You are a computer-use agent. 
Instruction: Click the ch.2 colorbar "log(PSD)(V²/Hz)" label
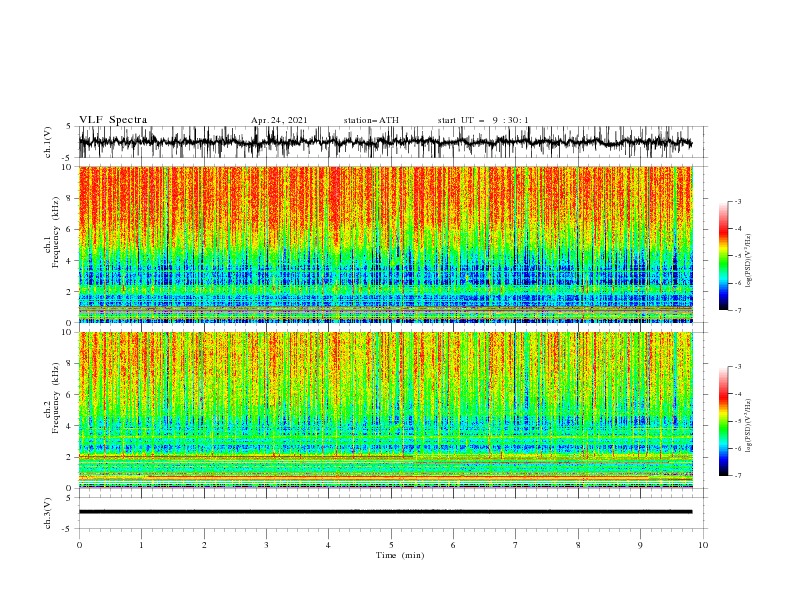pyautogui.click(x=749, y=426)
